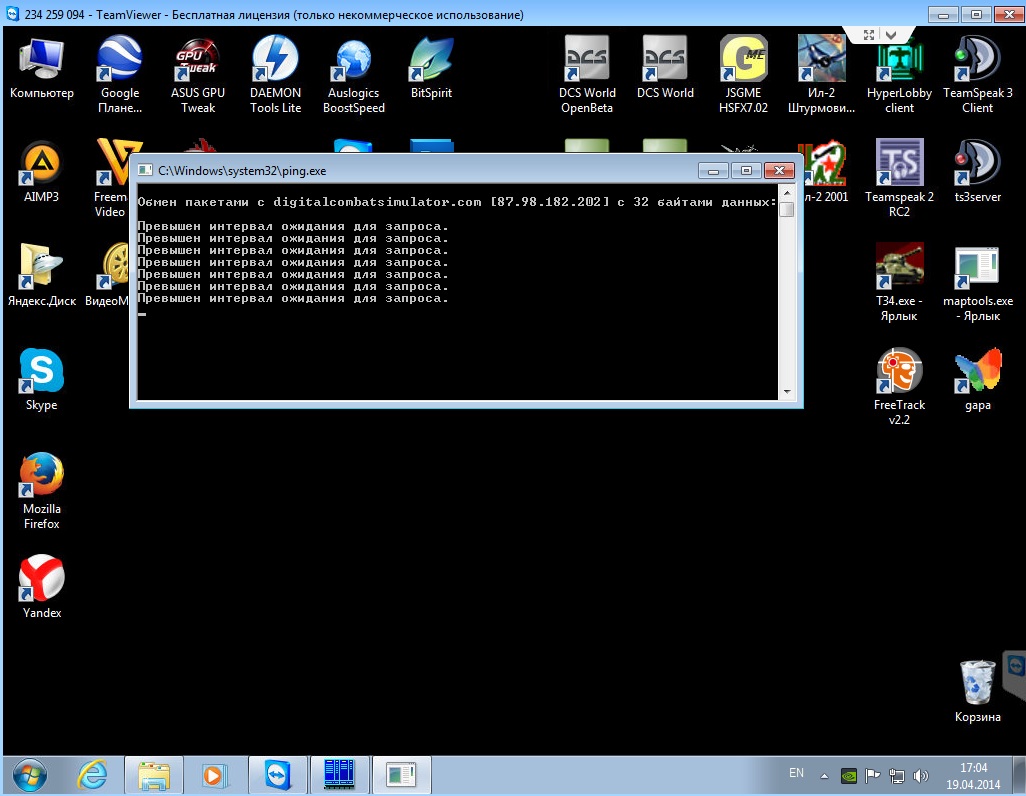Expand TeamViewer toolbar chevron
This screenshot has width=1026, height=796.
pyautogui.click(x=891, y=35)
